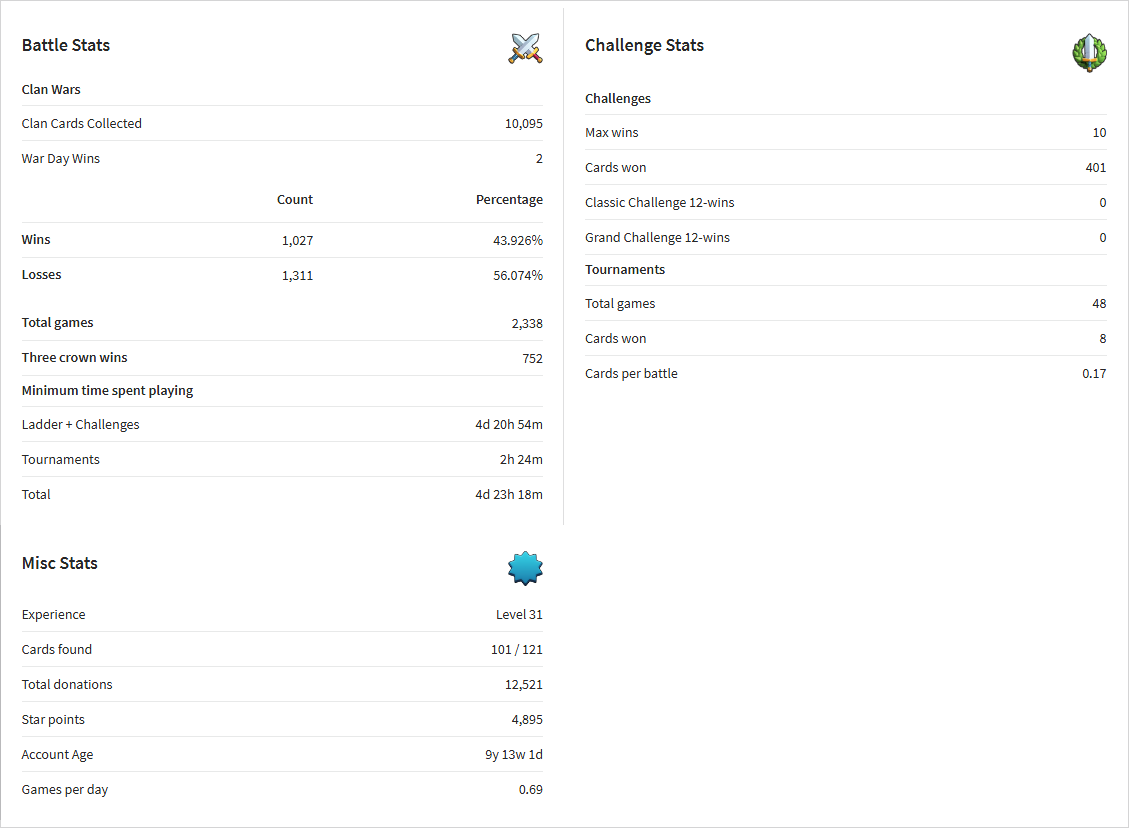This screenshot has width=1129, height=828.
Task: Click the Clan Cards Collected value 10,095
Action: pyautogui.click(x=523, y=124)
